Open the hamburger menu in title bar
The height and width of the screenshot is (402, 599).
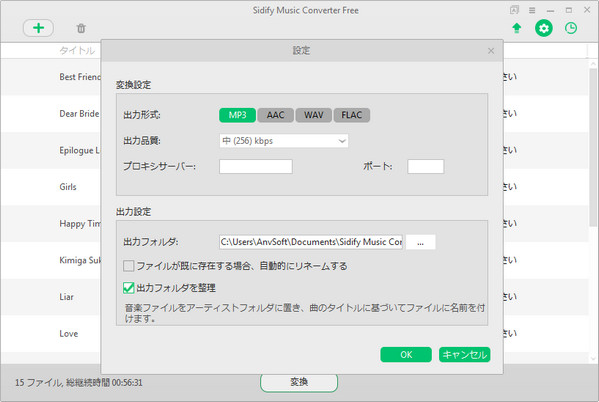click(x=532, y=10)
